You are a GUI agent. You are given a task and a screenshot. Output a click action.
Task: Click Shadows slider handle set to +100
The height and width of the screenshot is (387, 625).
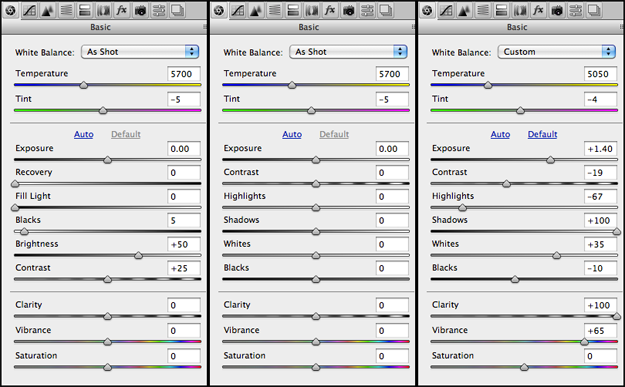(617, 232)
